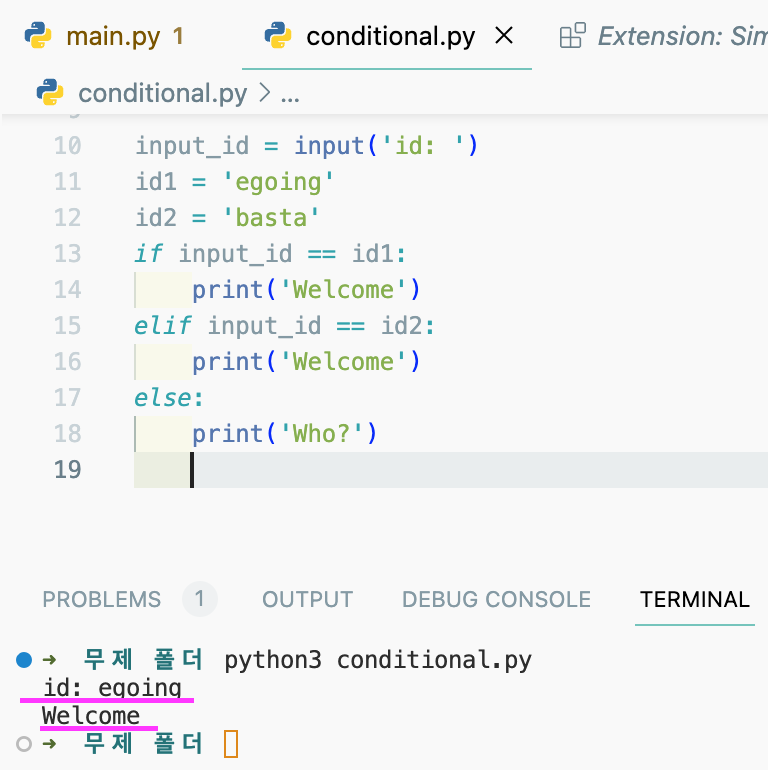Click the 'id: egoing' terminal line
The height and width of the screenshot is (770, 768).
pyautogui.click(x=112, y=688)
